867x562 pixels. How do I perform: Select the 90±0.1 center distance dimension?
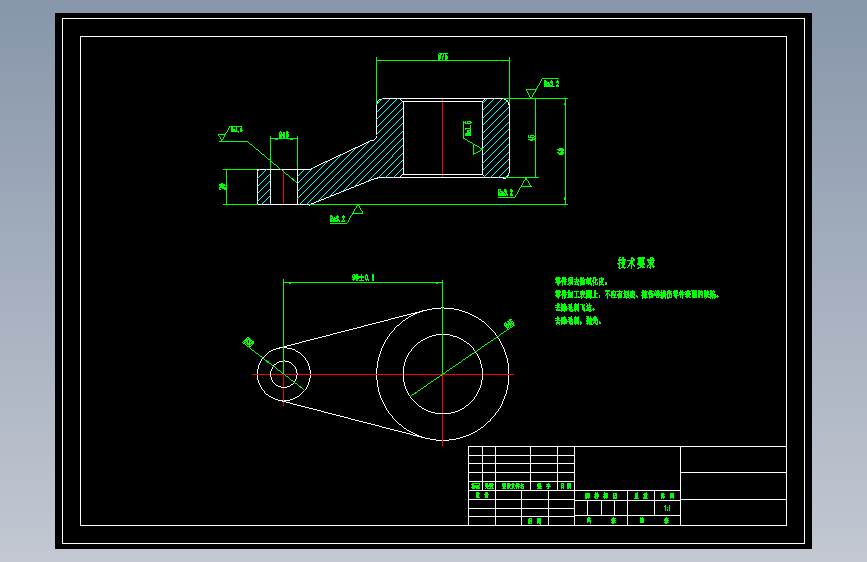pos(363,277)
